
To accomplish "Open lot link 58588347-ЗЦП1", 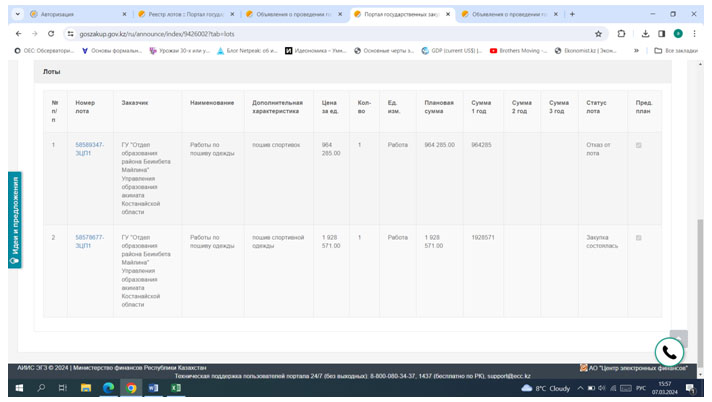I will 89,149.
